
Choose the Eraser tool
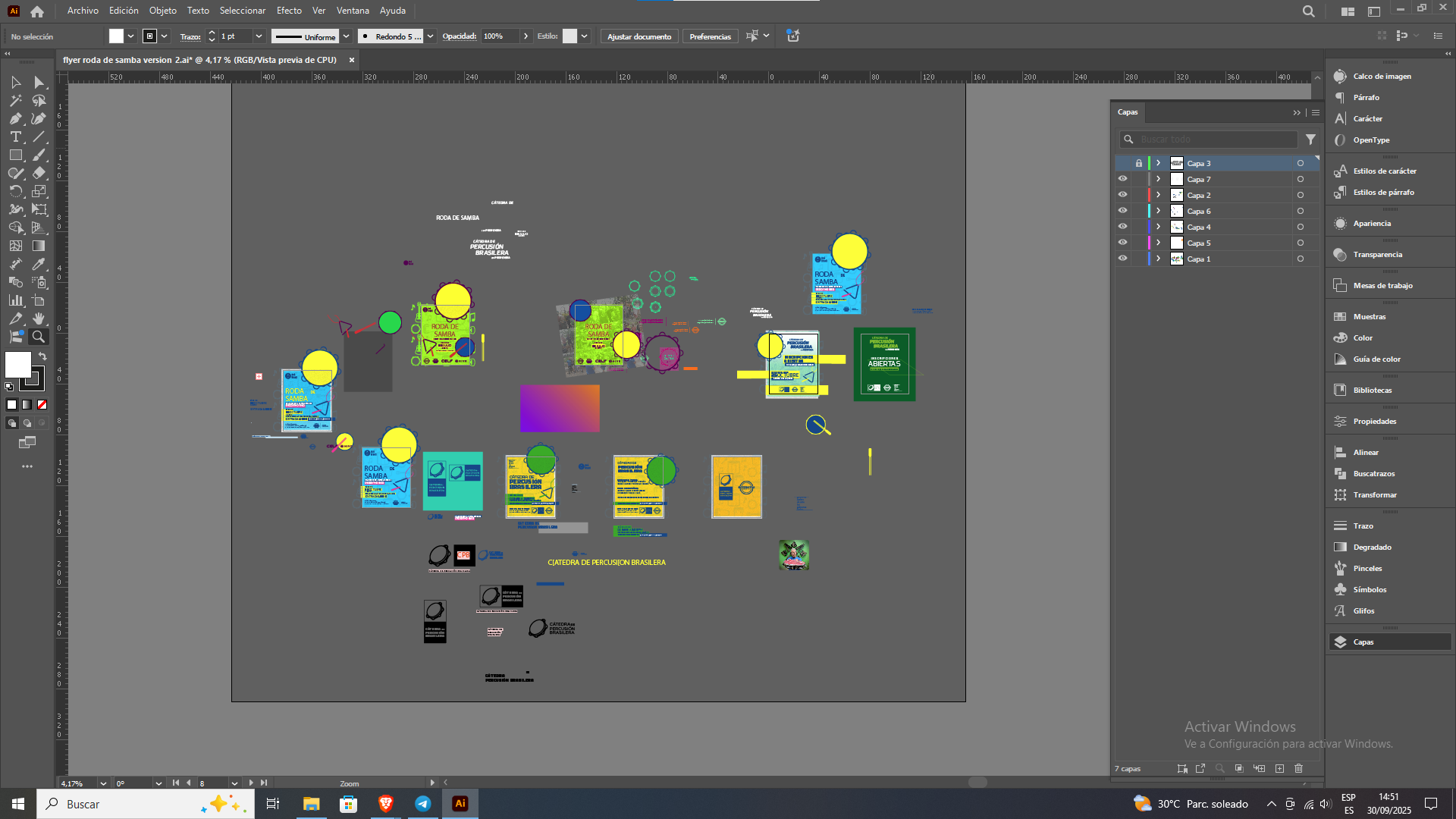tap(39, 173)
